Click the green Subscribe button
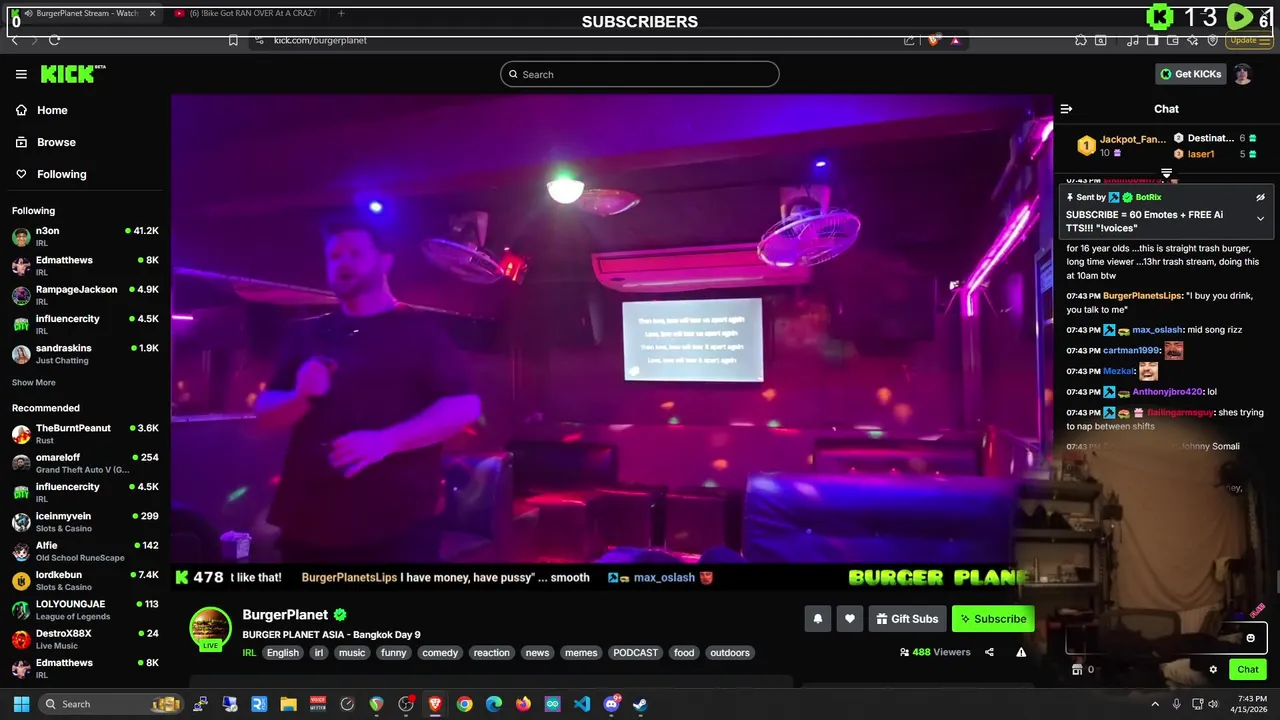The width and height of the screenshot is (1280, 720). 993,619
